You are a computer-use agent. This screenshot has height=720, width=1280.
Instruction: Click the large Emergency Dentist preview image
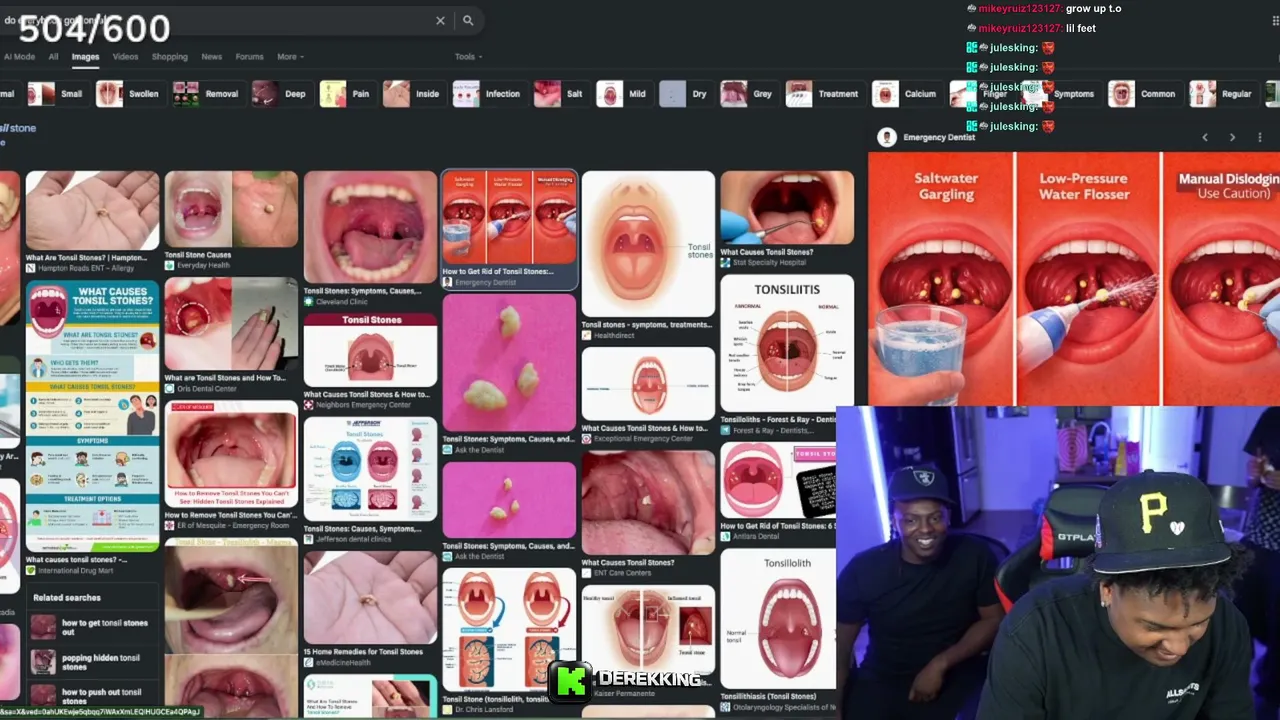1074,278
